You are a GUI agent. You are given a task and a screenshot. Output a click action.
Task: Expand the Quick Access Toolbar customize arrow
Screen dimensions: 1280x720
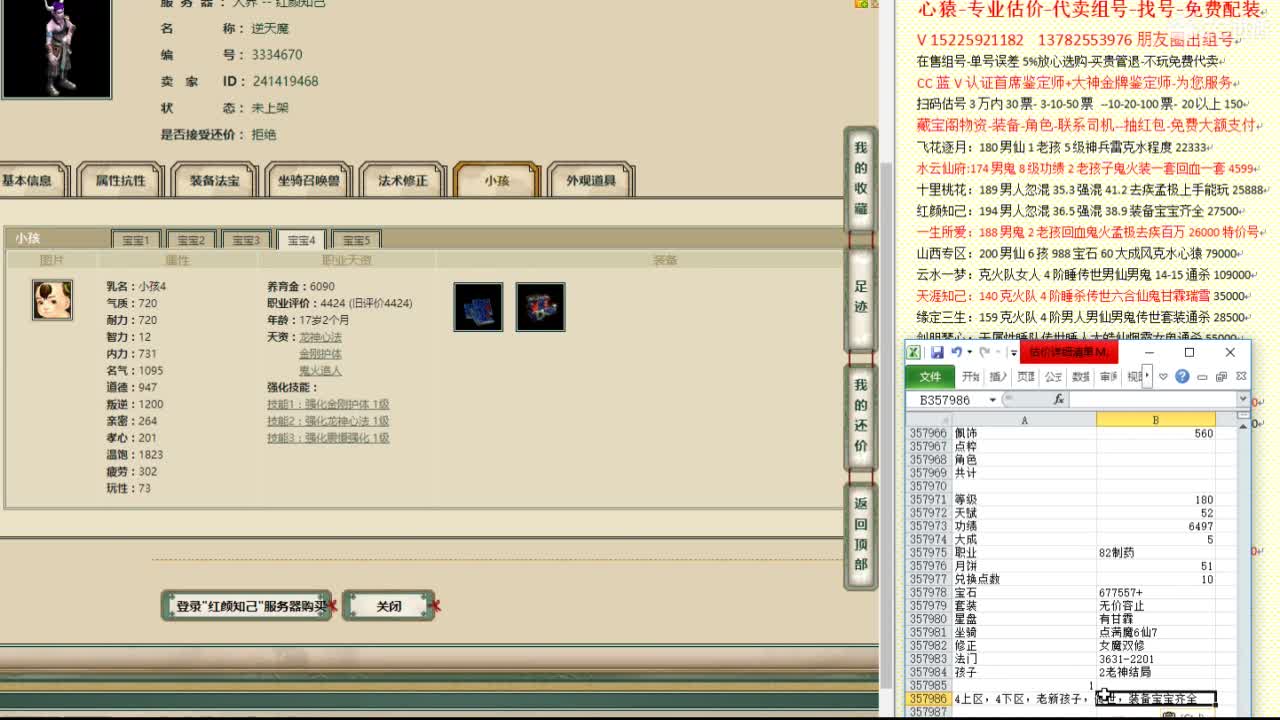pos(1014,352)
